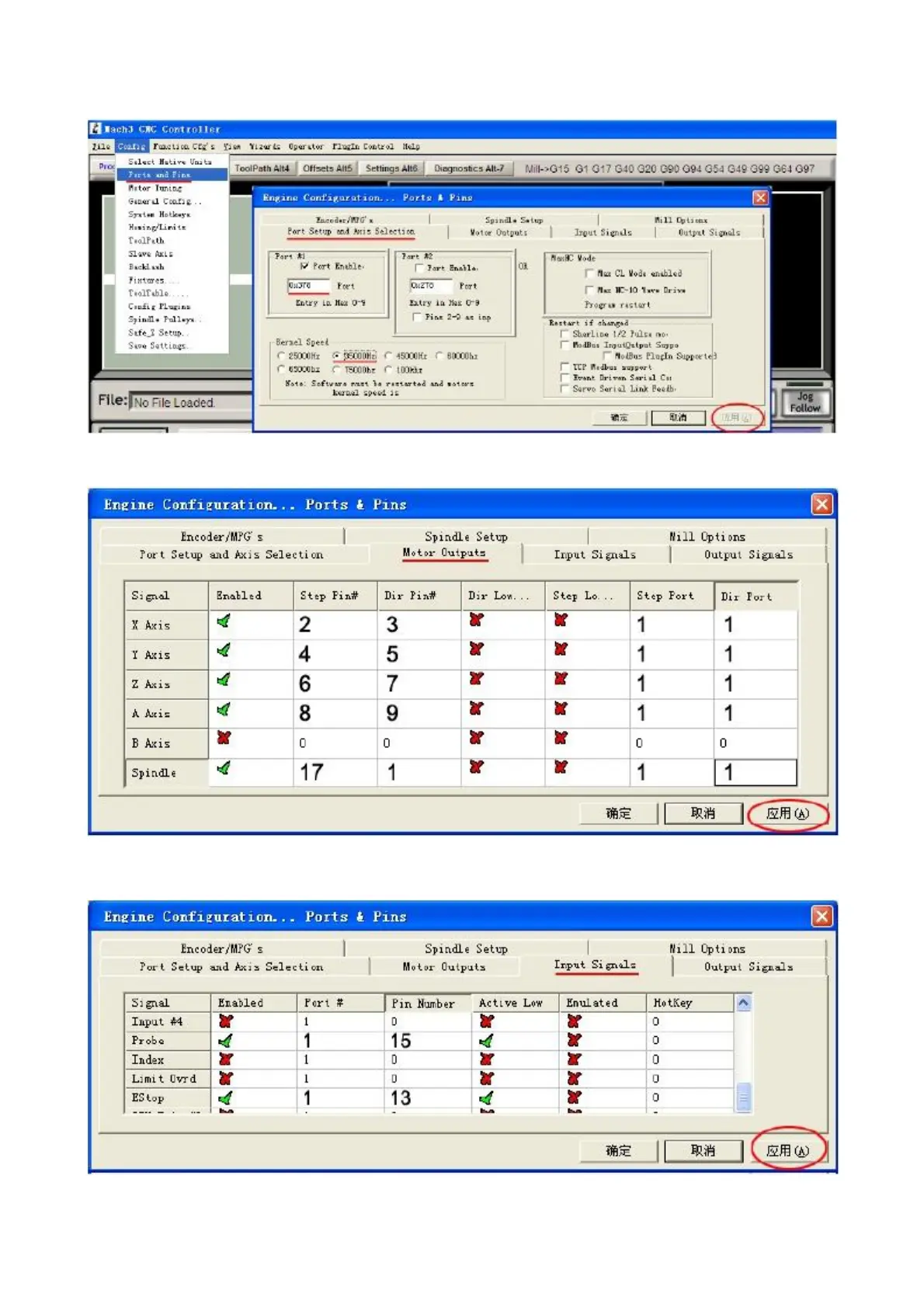Screen dimensions: 924x1308
Task: Check Event Driven Serial Control box
Action: pos(564,377)
